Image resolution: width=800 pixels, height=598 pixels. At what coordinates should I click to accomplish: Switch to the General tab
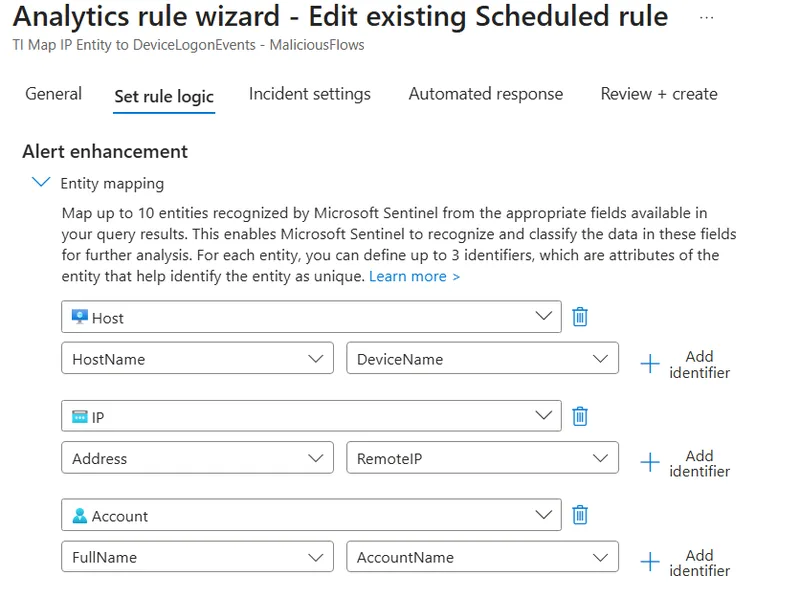point(54,94)
